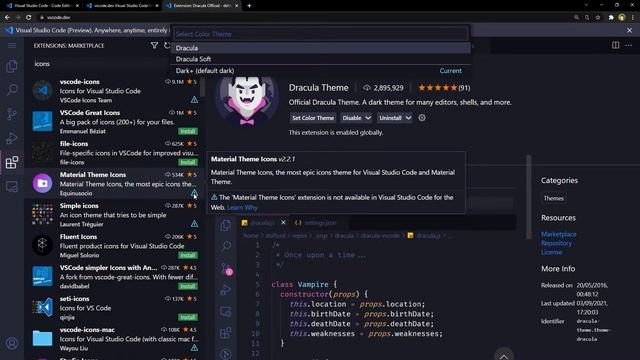Open the Marketplace resource link
Image resolution: width=640 pixels, height=360 pixels.
point(559,234)
